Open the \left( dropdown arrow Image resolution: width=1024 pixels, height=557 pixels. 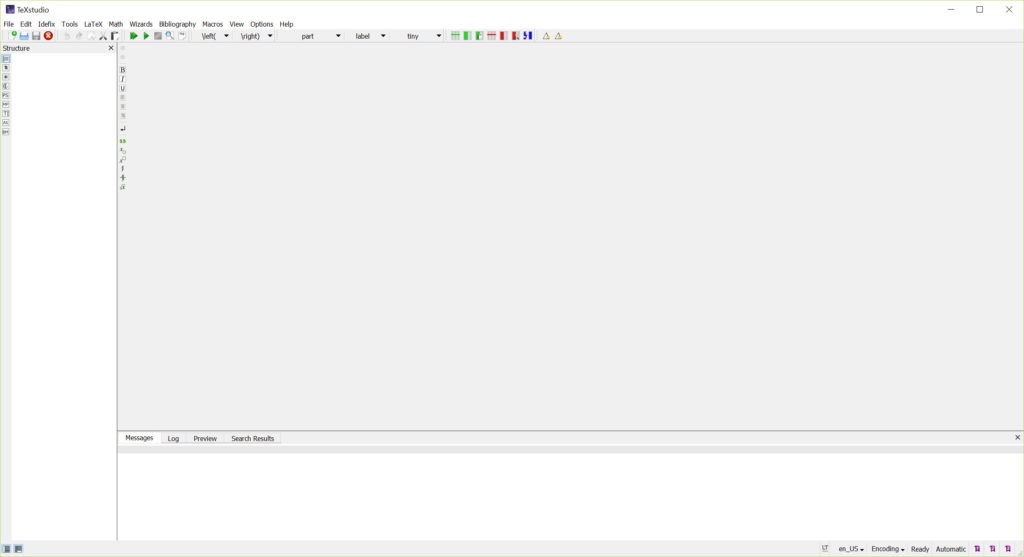227,36
